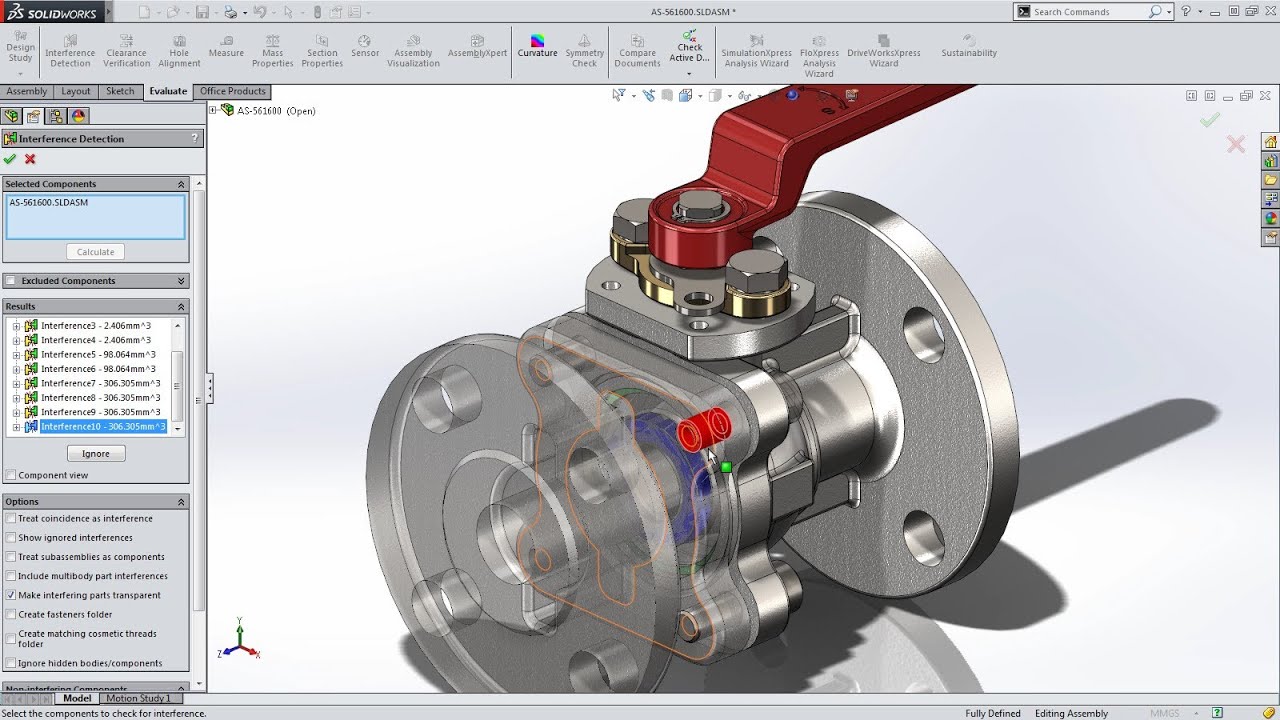1280x720 pixels.
Task: Open DriveWorksXpress Wizard
Action: point(884,51)
